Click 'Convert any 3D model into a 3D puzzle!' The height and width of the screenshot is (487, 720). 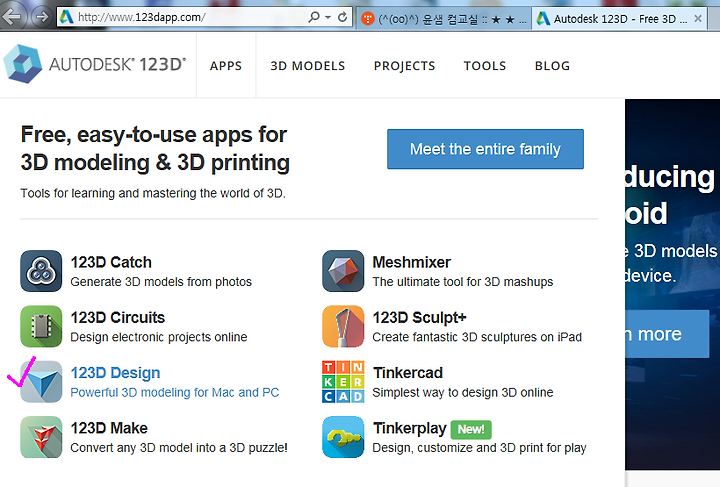coord(179,448)
